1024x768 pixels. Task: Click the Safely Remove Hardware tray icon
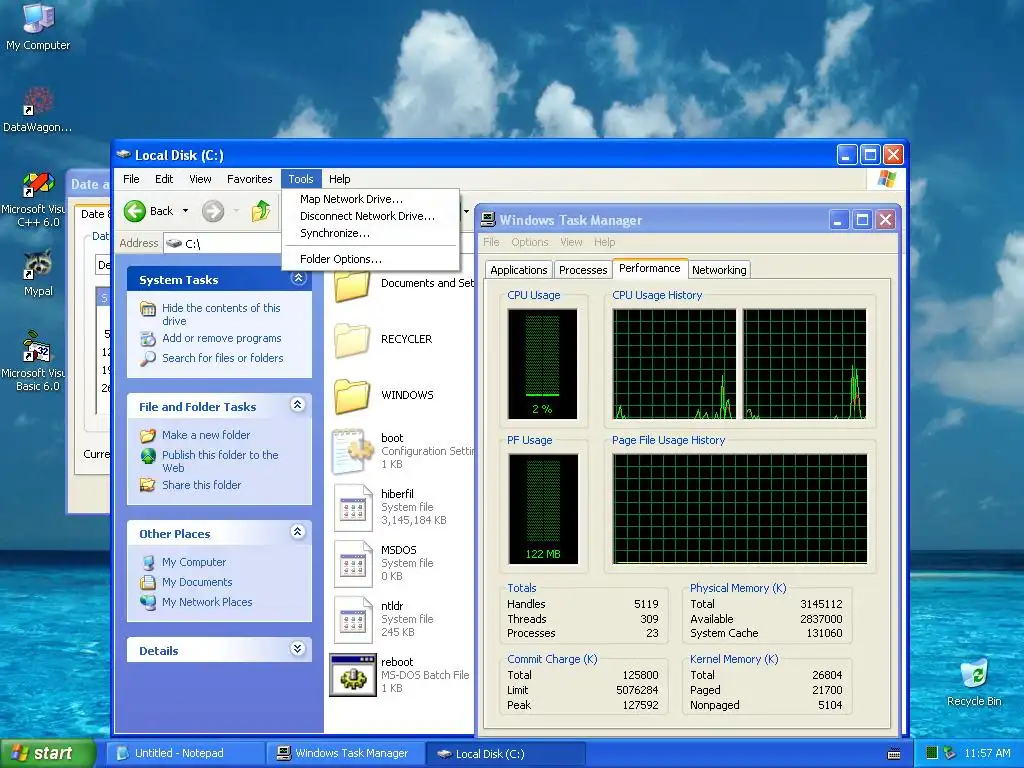tap(950, 753)
